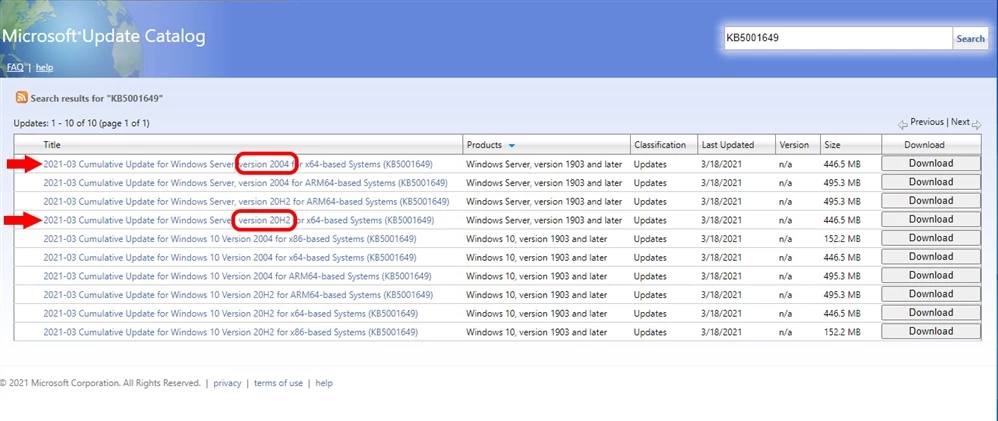998x421 pixels.
Task: Sort by Version column header
Action: (x=794, y=145)
